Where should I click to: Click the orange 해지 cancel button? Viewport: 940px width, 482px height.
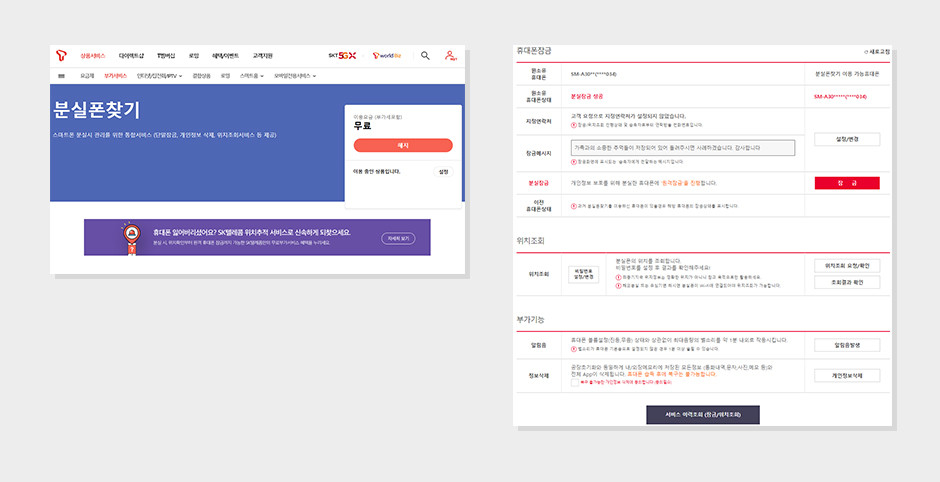coord(403,146)
